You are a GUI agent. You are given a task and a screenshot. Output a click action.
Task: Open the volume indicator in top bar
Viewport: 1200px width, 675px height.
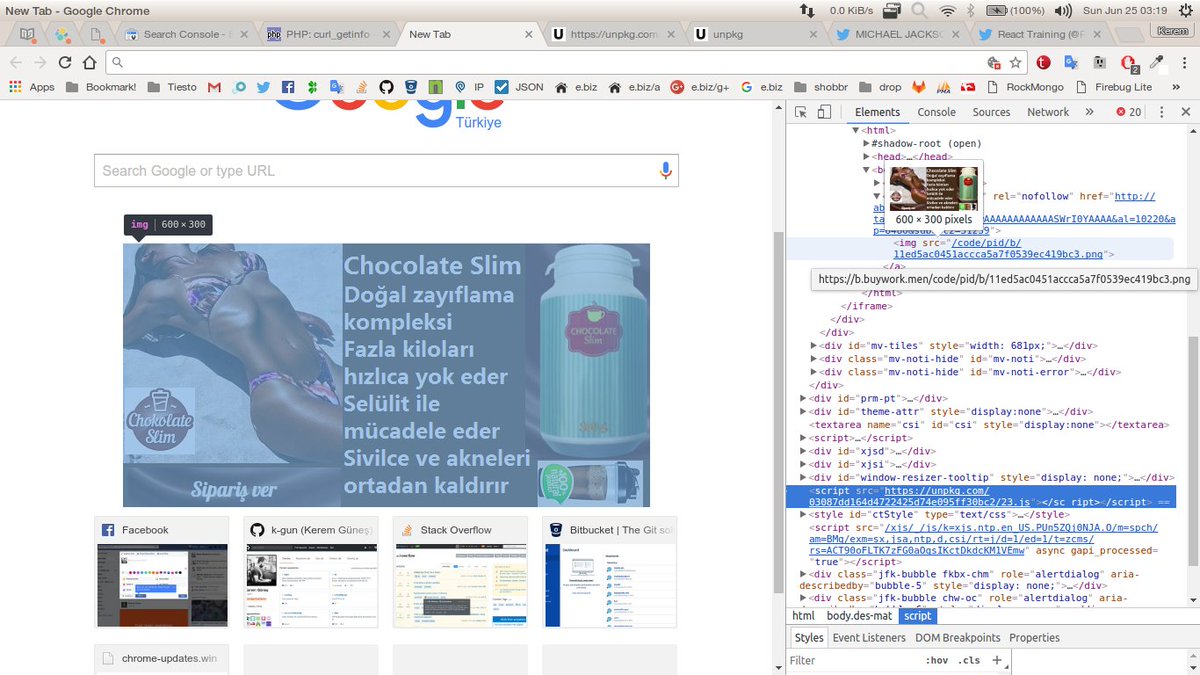click(1063, 11)
